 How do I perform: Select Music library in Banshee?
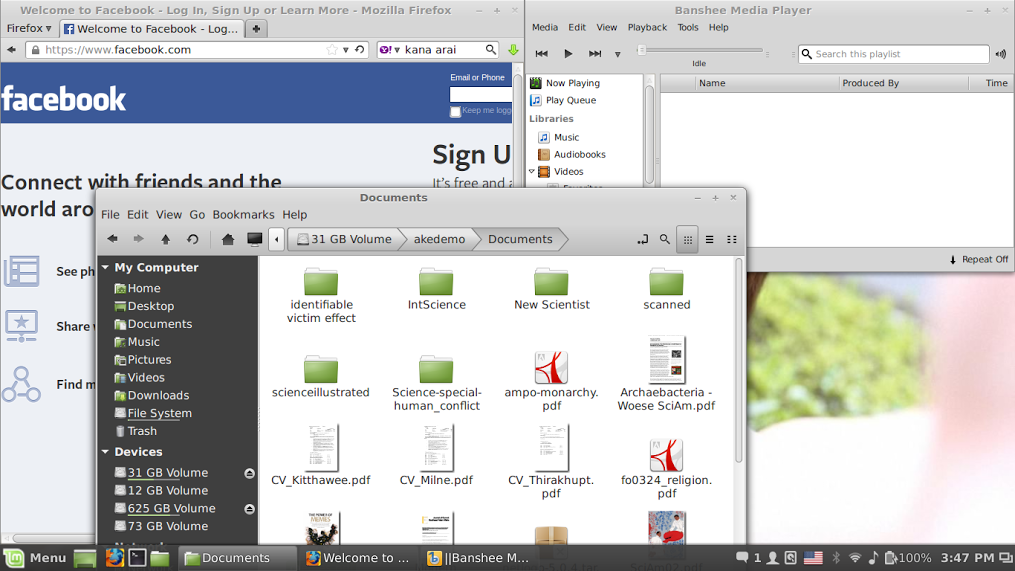(559, 137)
